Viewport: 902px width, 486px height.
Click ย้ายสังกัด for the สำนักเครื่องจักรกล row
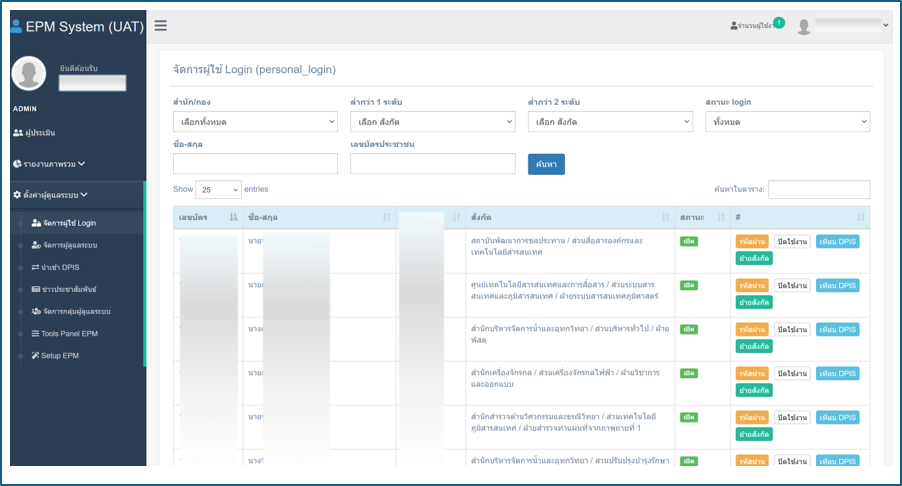tap(754, 391)
